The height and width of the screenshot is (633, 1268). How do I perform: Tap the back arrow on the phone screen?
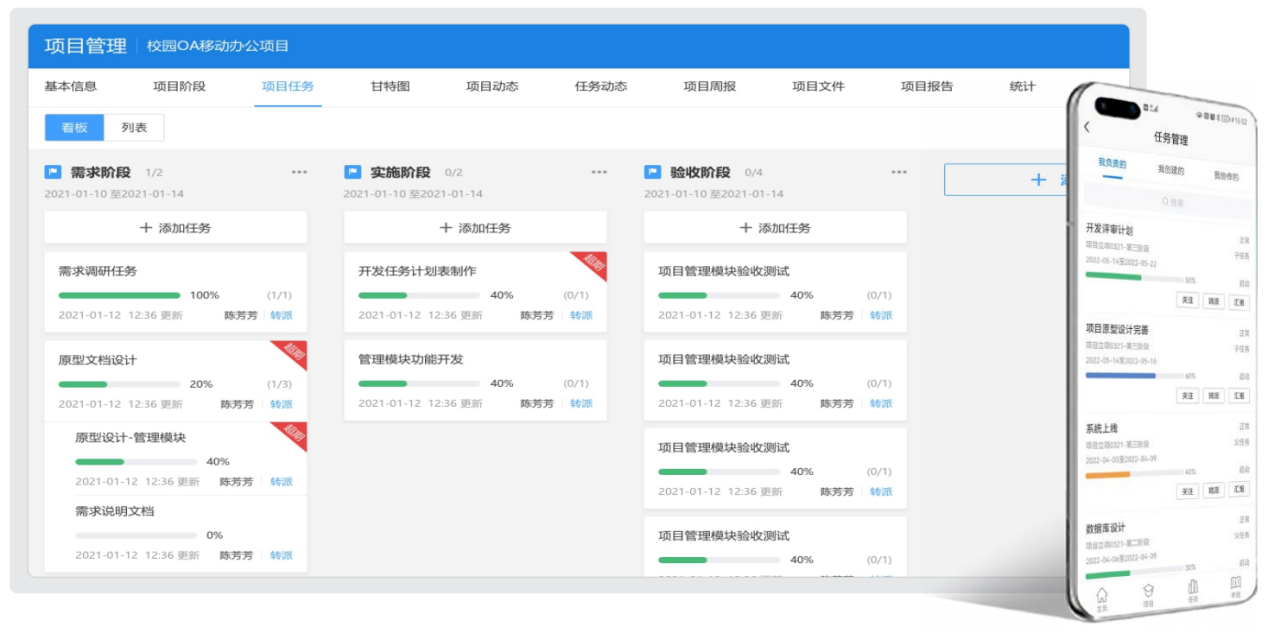tap(1087, 127)
